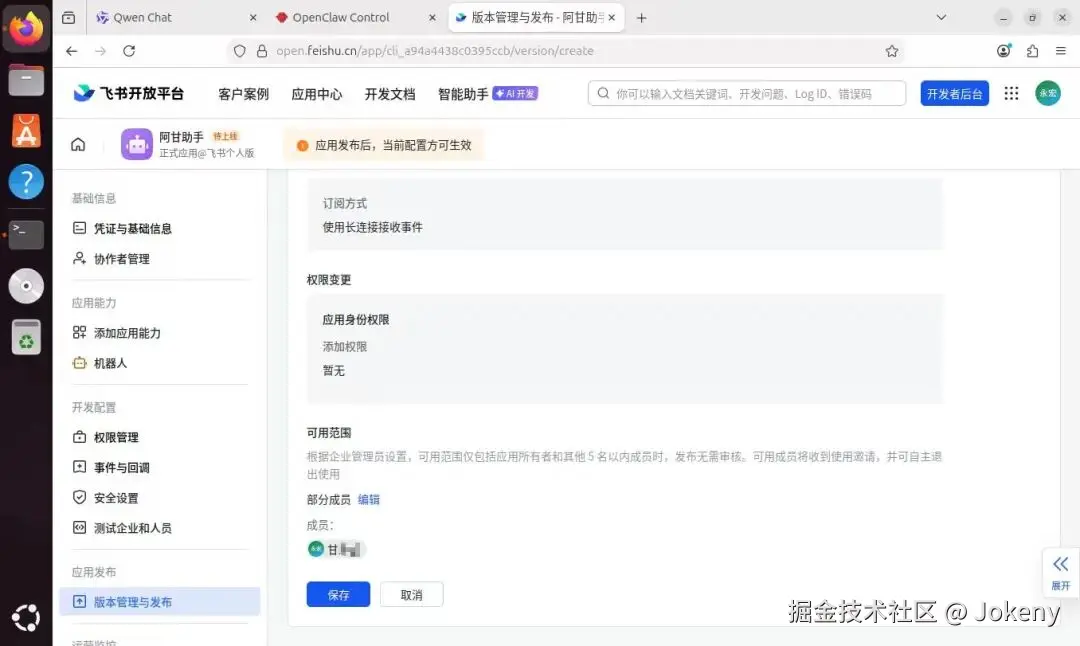
Task: Open the disc drive icon in dock
Action: (x=26, y=286)
